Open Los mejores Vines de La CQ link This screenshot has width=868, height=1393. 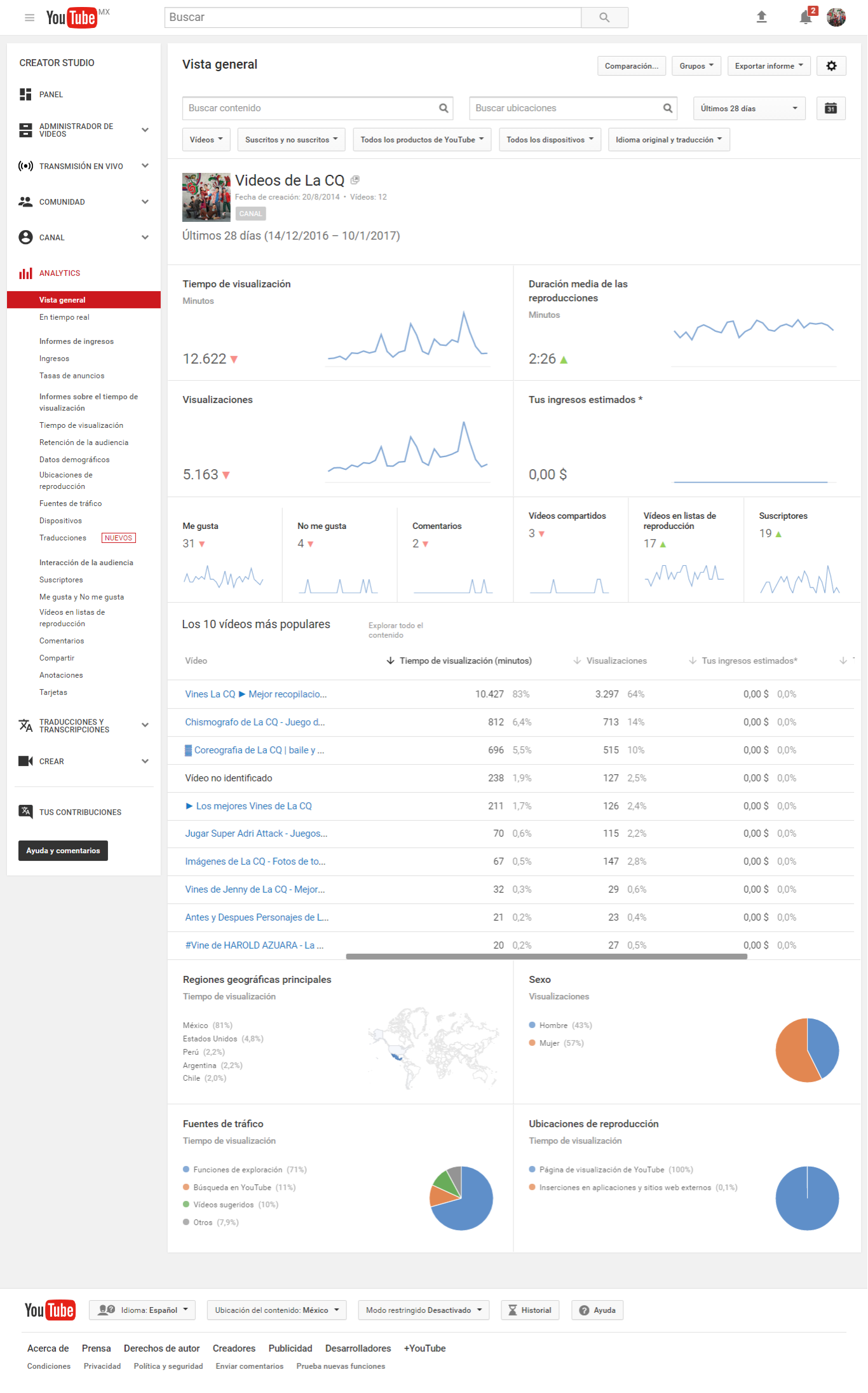point(248,806)
